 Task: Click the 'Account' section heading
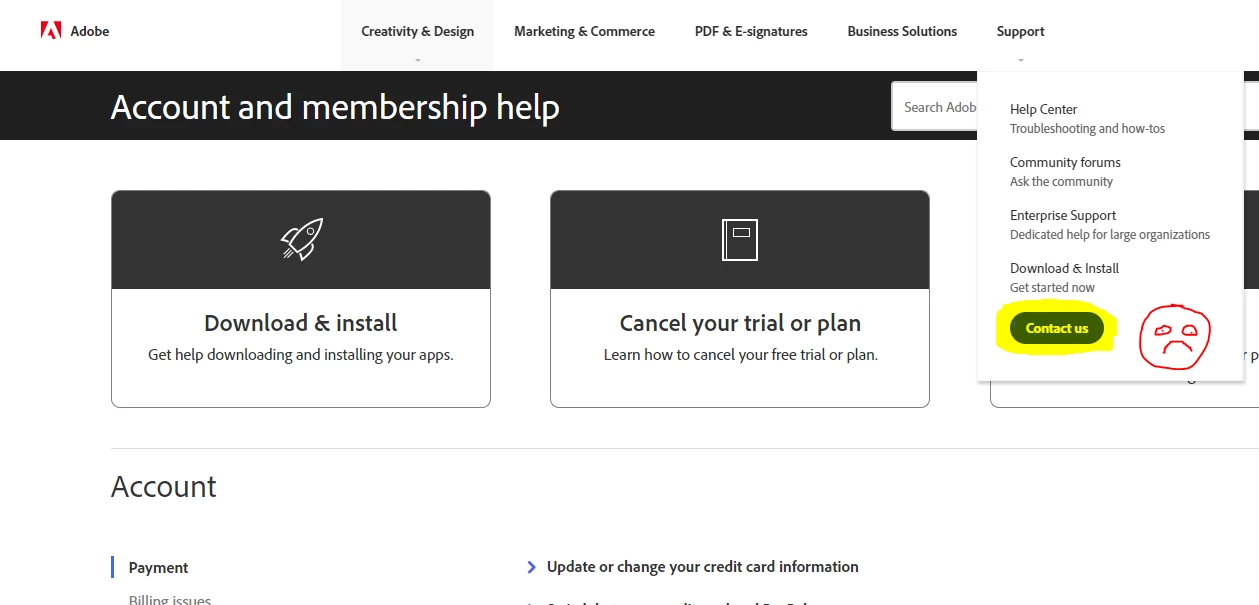(x=164, y=486)
